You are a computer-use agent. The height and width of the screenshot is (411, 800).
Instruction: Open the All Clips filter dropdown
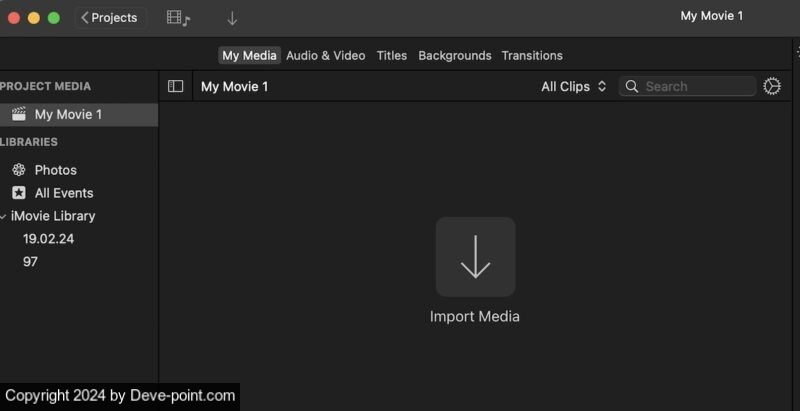coord(574,87)
